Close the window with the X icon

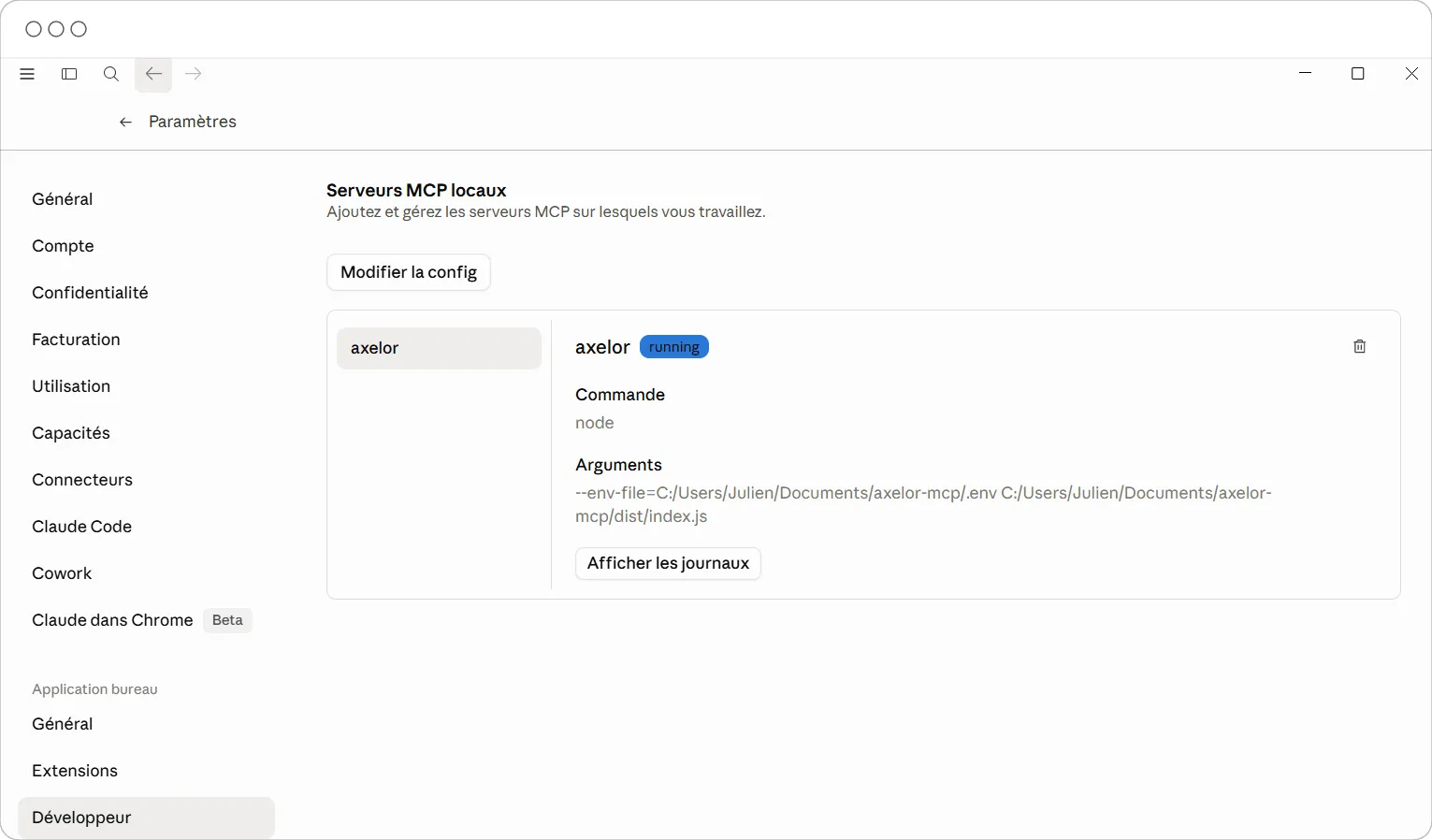tap(1411, 73)
